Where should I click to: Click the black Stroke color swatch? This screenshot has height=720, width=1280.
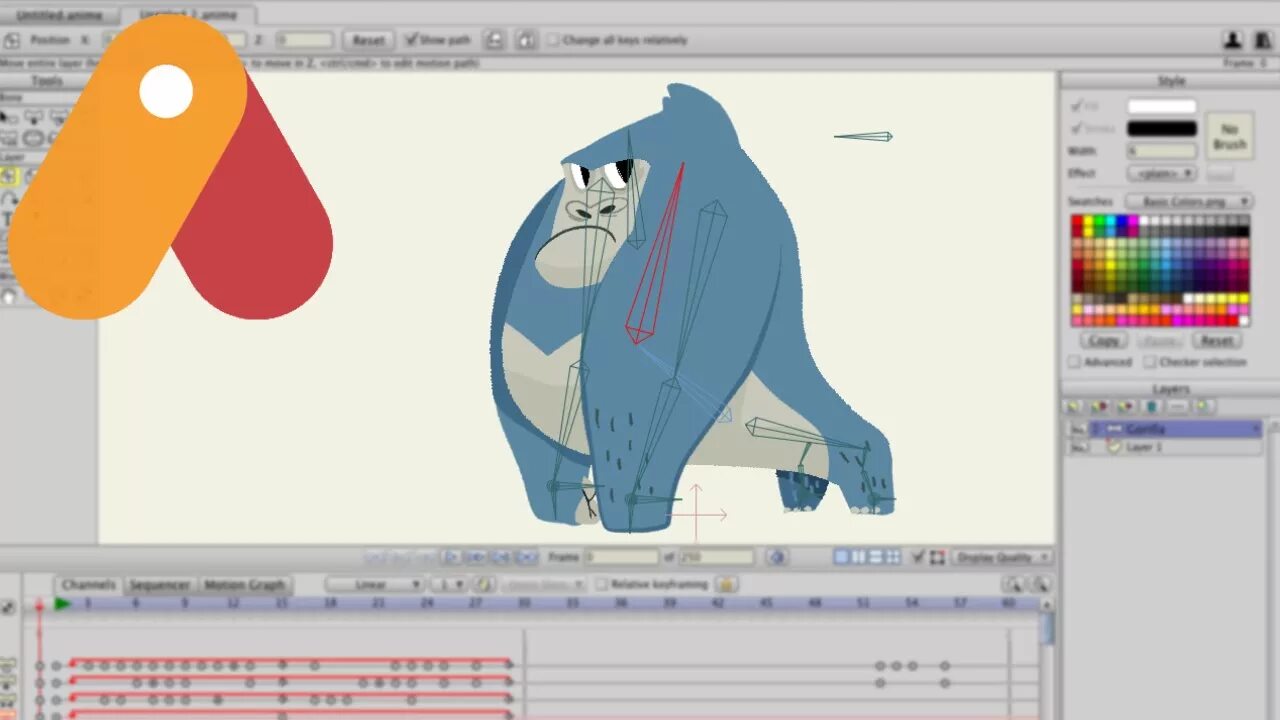pos(1162,128)
